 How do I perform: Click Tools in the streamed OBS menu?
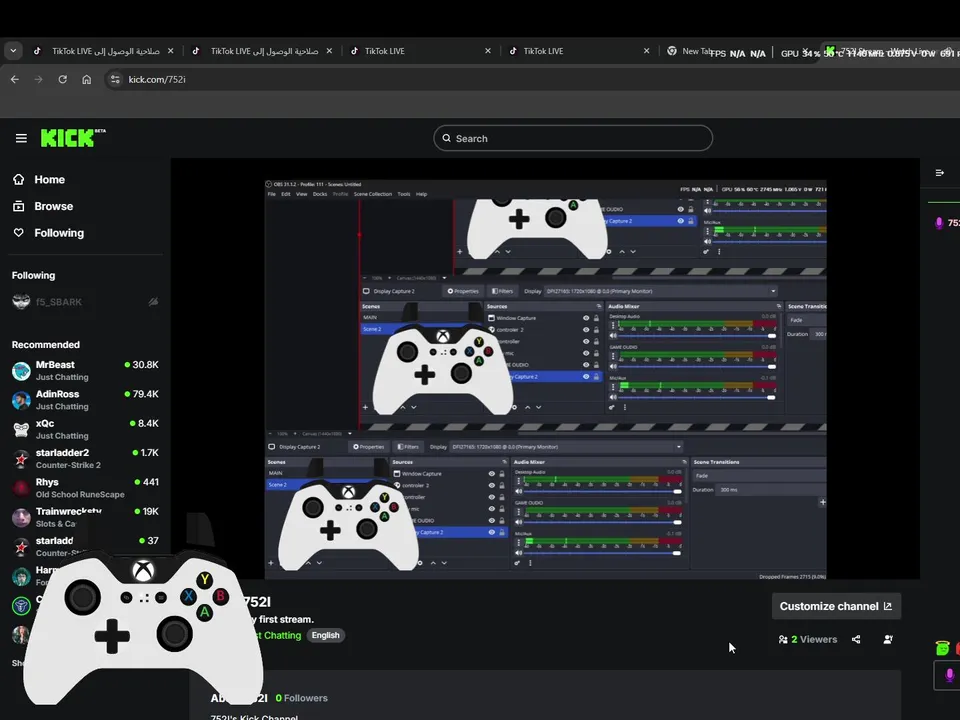(403, 194)
